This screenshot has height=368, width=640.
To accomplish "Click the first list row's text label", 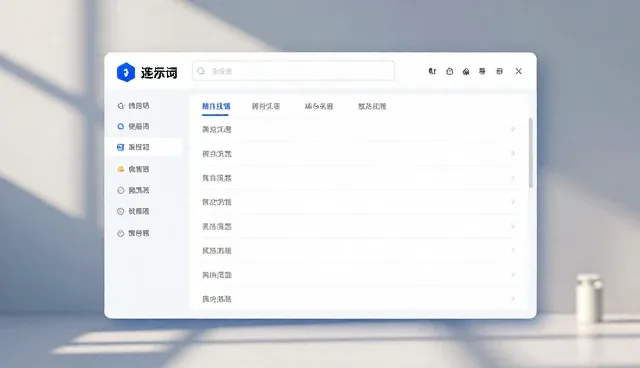I will [x=217, y=130].
